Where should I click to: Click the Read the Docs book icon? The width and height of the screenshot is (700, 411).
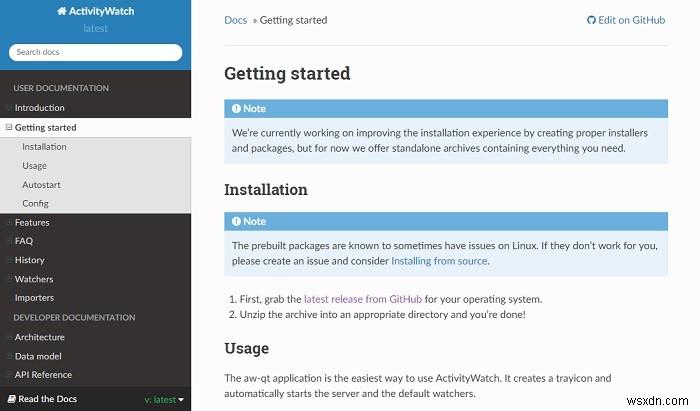click(x=12, y=399)
